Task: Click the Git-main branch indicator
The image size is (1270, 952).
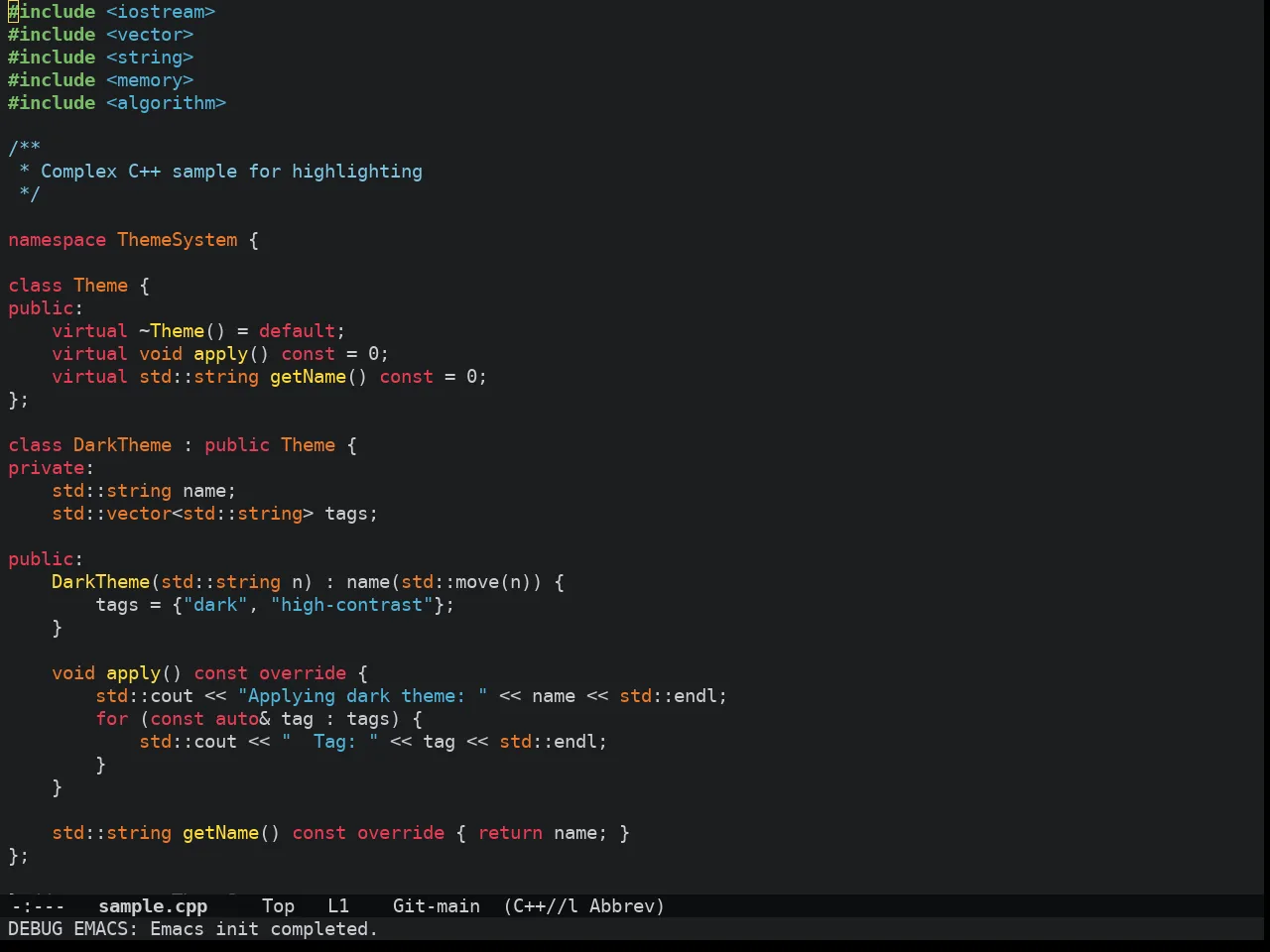Action: coord(437,905)
